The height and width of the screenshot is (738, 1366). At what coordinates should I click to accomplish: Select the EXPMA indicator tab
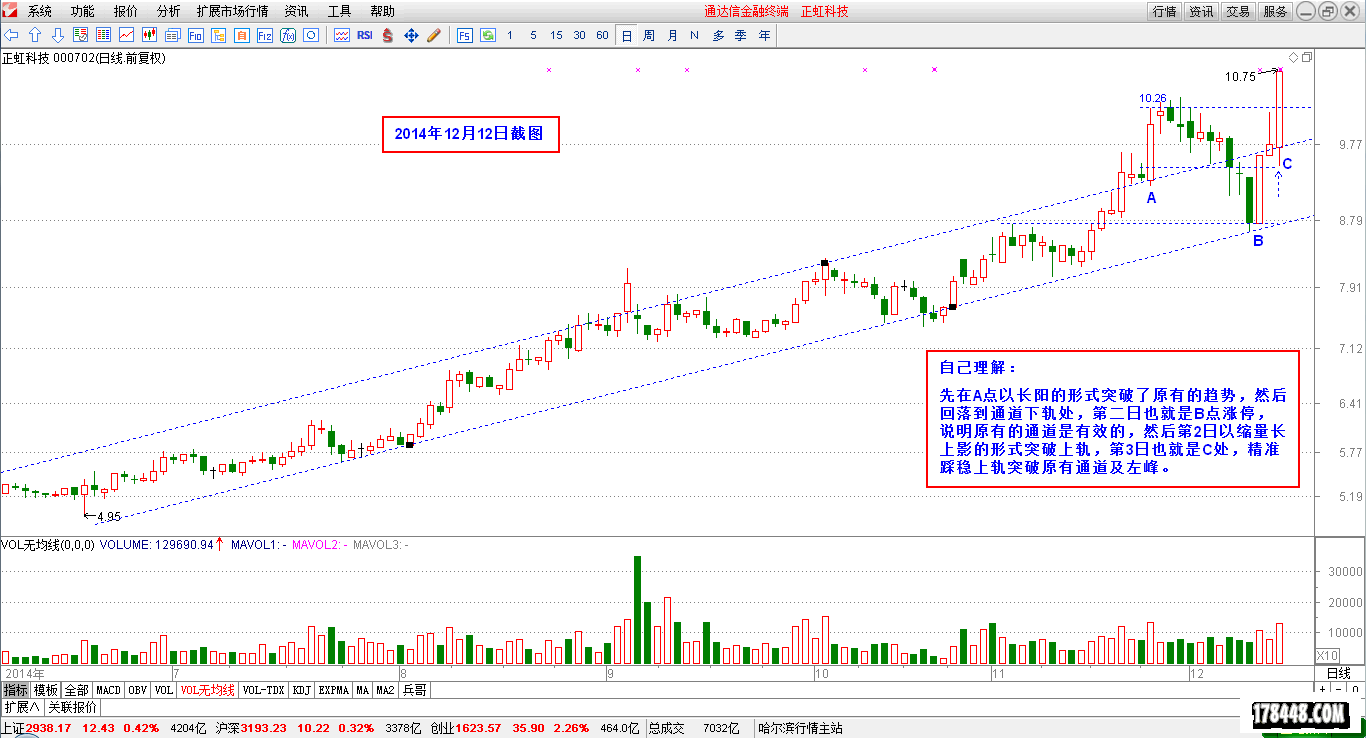tap(334, 690)
